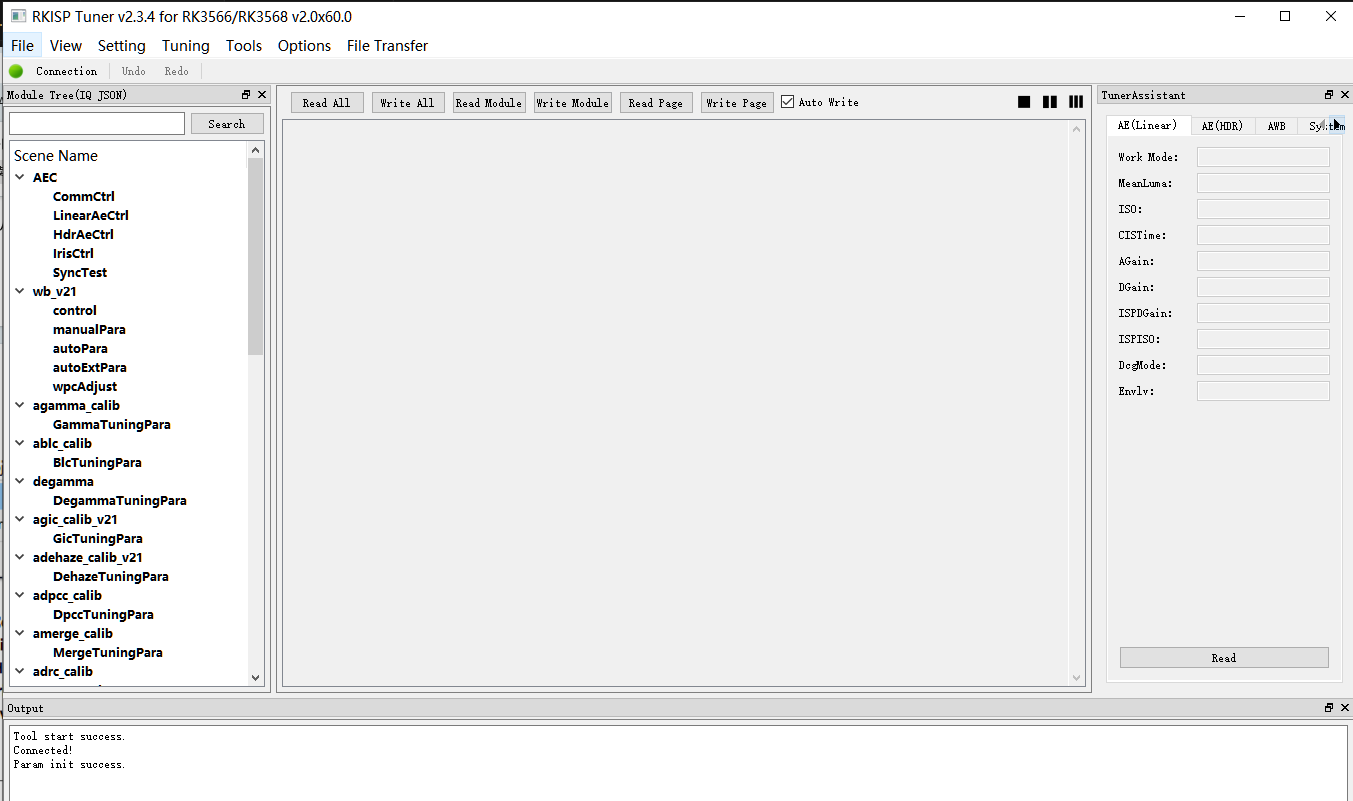Collapse the adehaze_calib_v21 node

[21, 558]
